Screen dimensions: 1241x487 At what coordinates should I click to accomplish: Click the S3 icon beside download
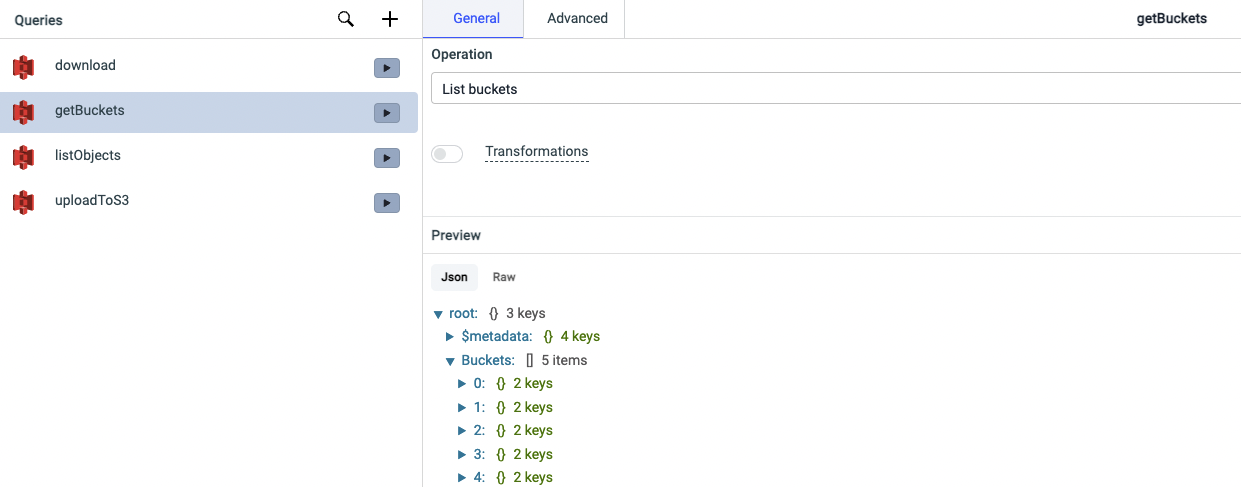pyautogui.click(x=23, y=67)
